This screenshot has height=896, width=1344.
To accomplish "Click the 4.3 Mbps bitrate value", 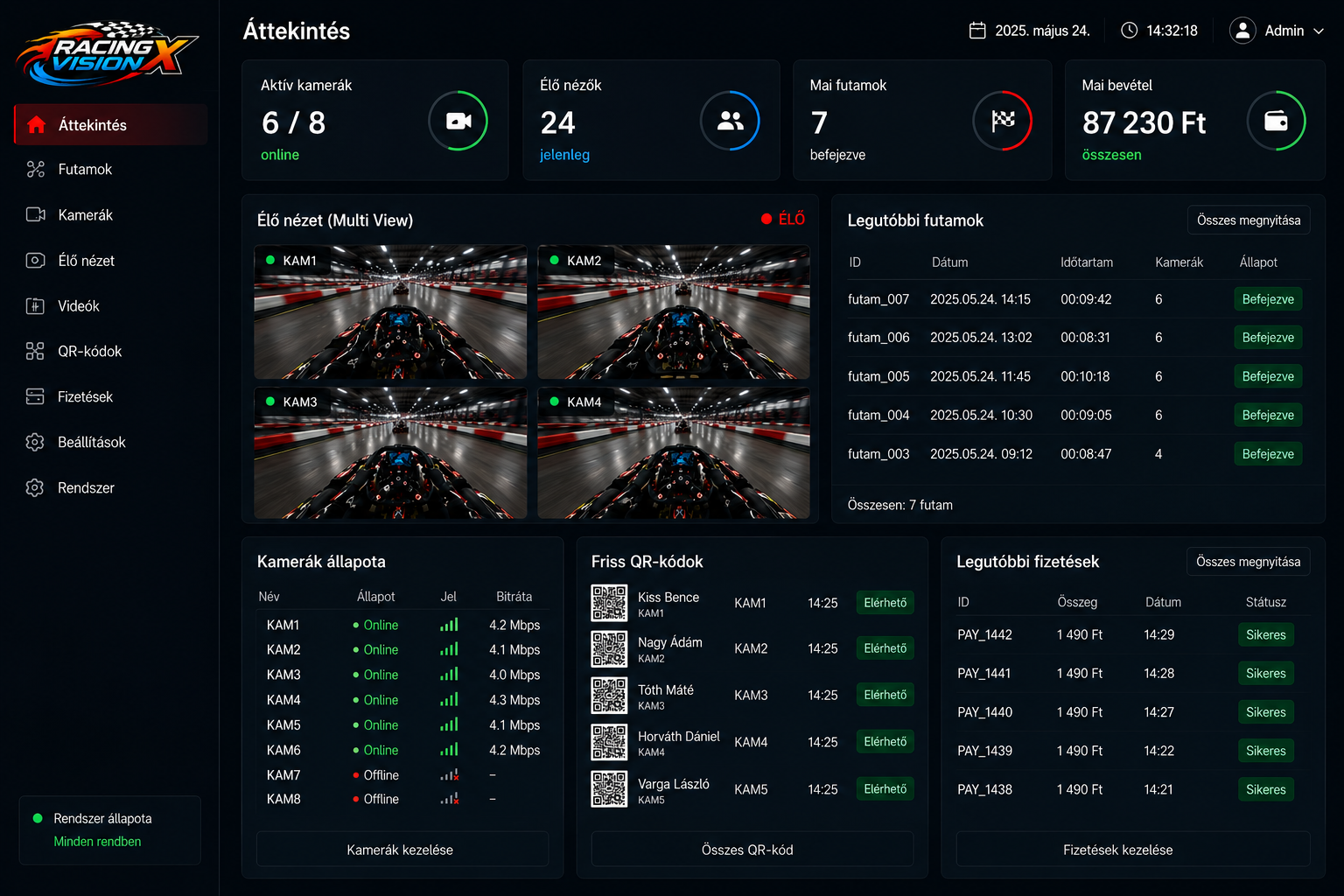I will point(514,700).
